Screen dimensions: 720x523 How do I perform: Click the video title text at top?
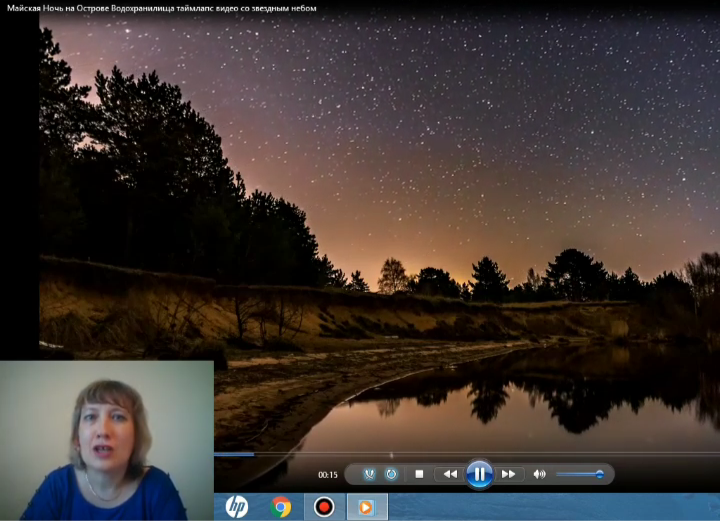(x=159, y=8)
